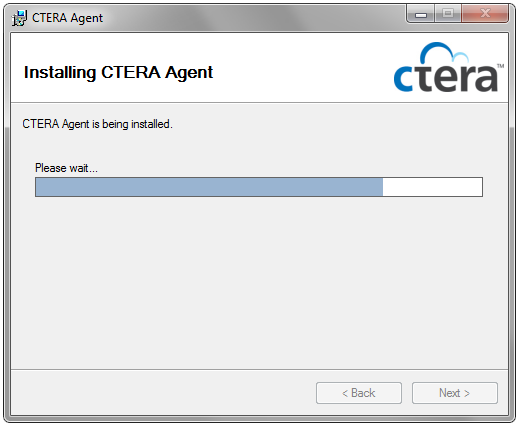Viewport: 519px width, 427px height.
Task: Close the CTERA Agent installer window
Action: pyautogui.click(x=485, y=14)
